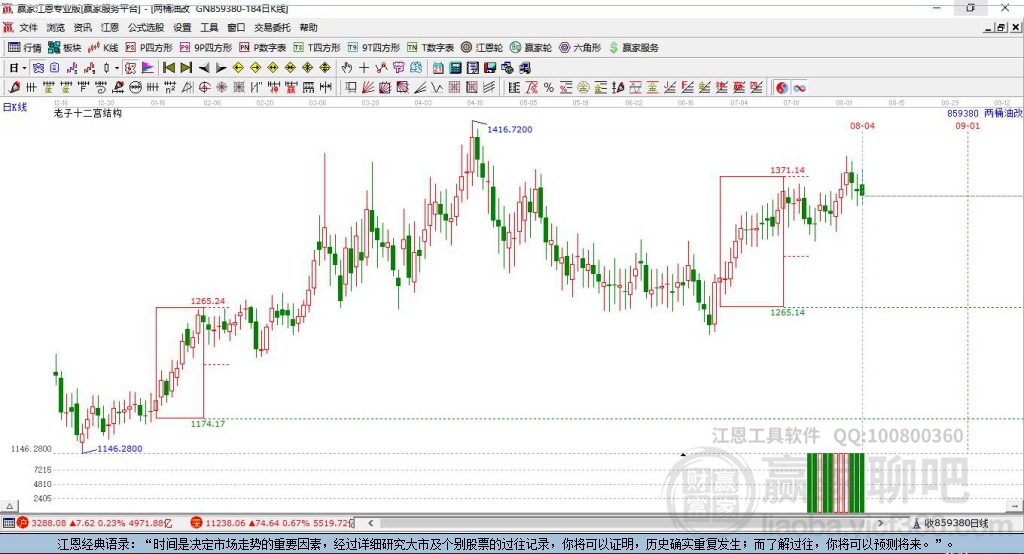Open the 六角形 hexagon tool
Screen dimensions: 1024x554
pyautogui.click(x=580, y=48)
